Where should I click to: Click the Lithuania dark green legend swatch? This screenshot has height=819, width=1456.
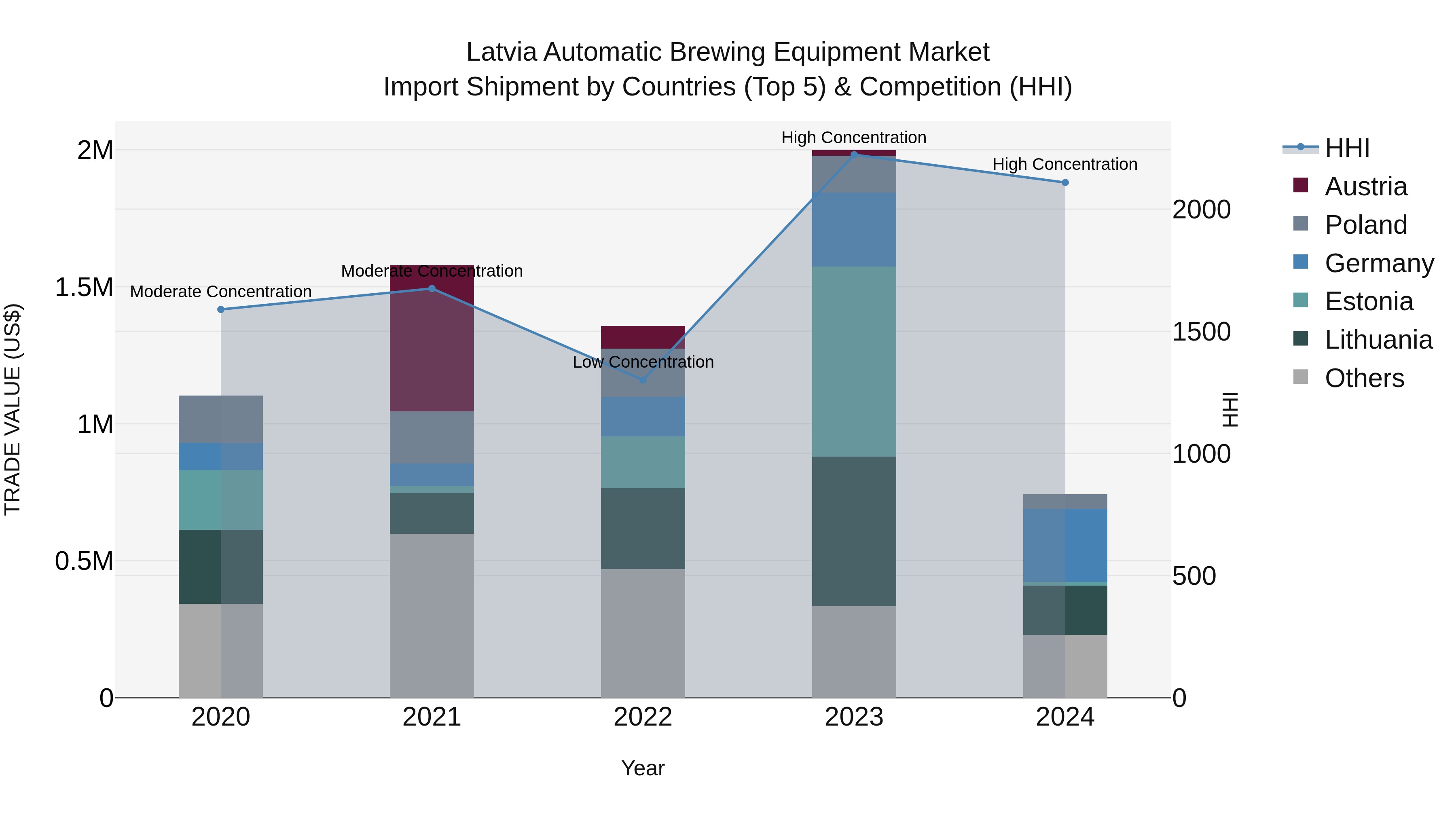1301,339
